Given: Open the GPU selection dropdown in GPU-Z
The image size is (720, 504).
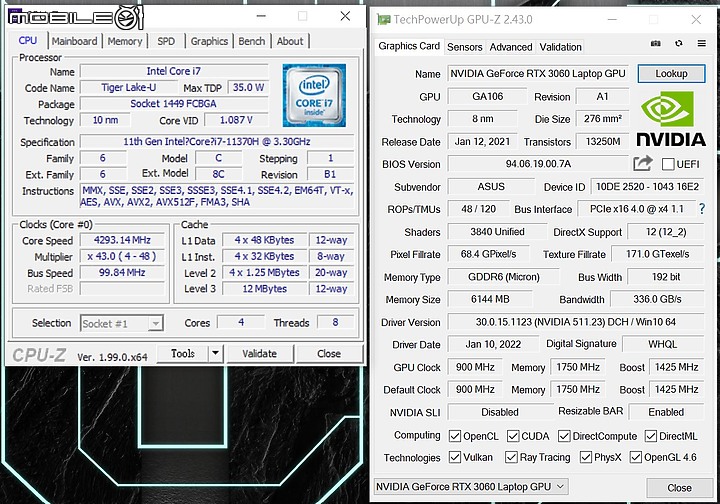Looking at the screenshot, I should click(x=471, y=487).
